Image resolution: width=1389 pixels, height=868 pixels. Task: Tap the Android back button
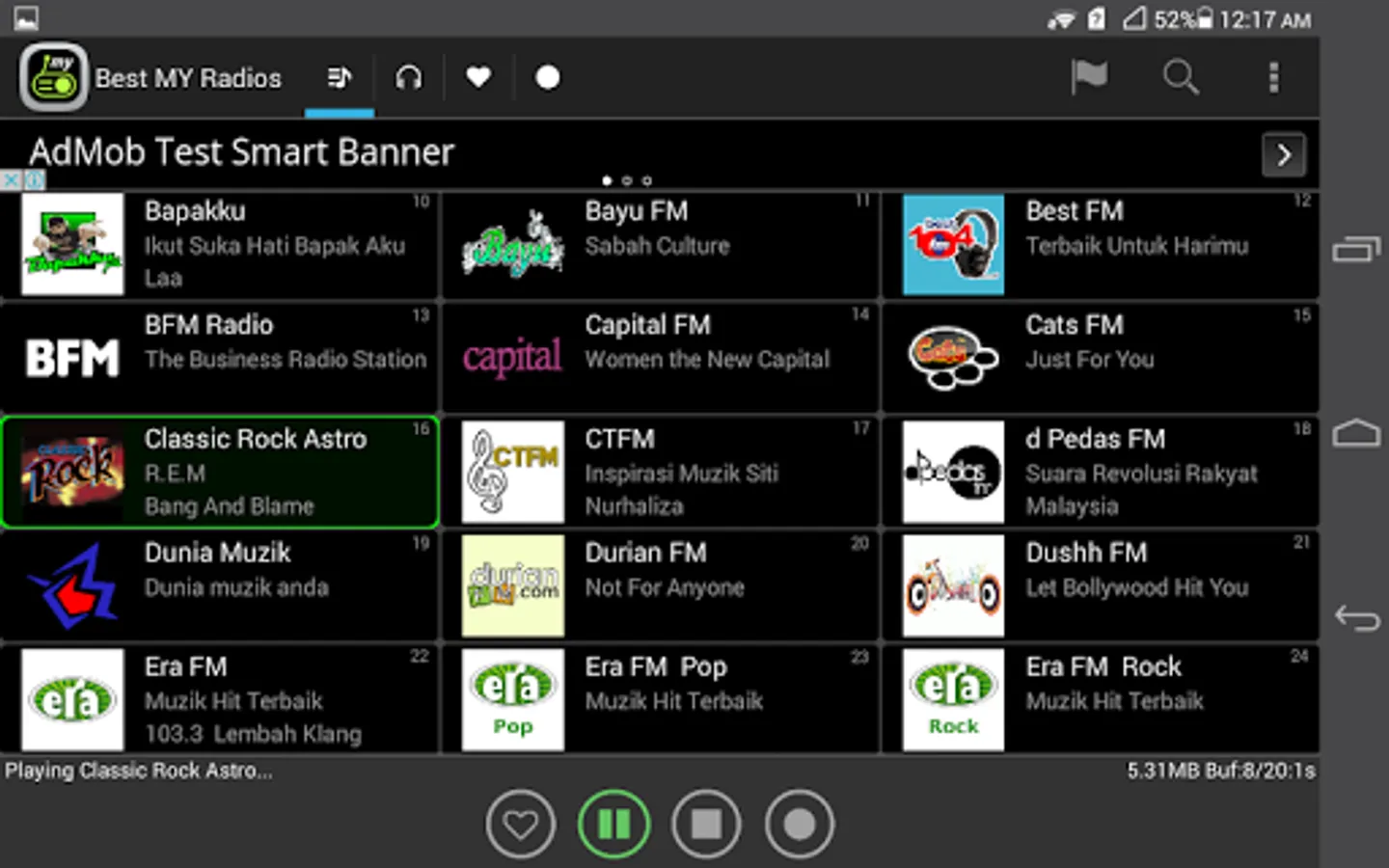[x=1356, y=617]
